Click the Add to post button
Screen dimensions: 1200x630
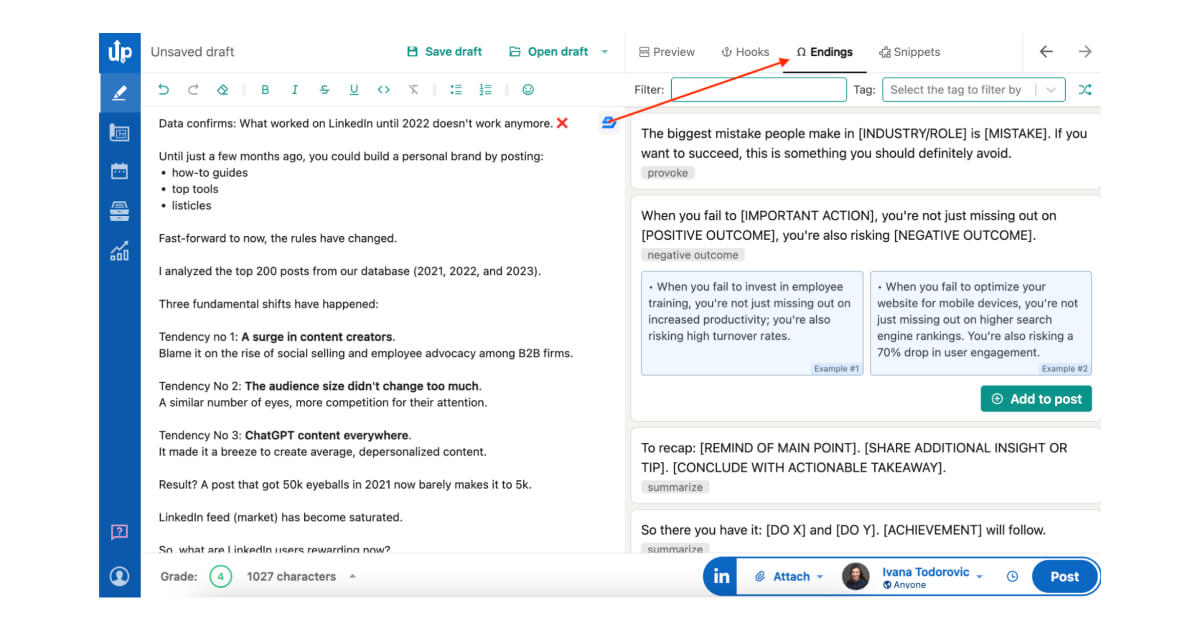coord(1036,398)
